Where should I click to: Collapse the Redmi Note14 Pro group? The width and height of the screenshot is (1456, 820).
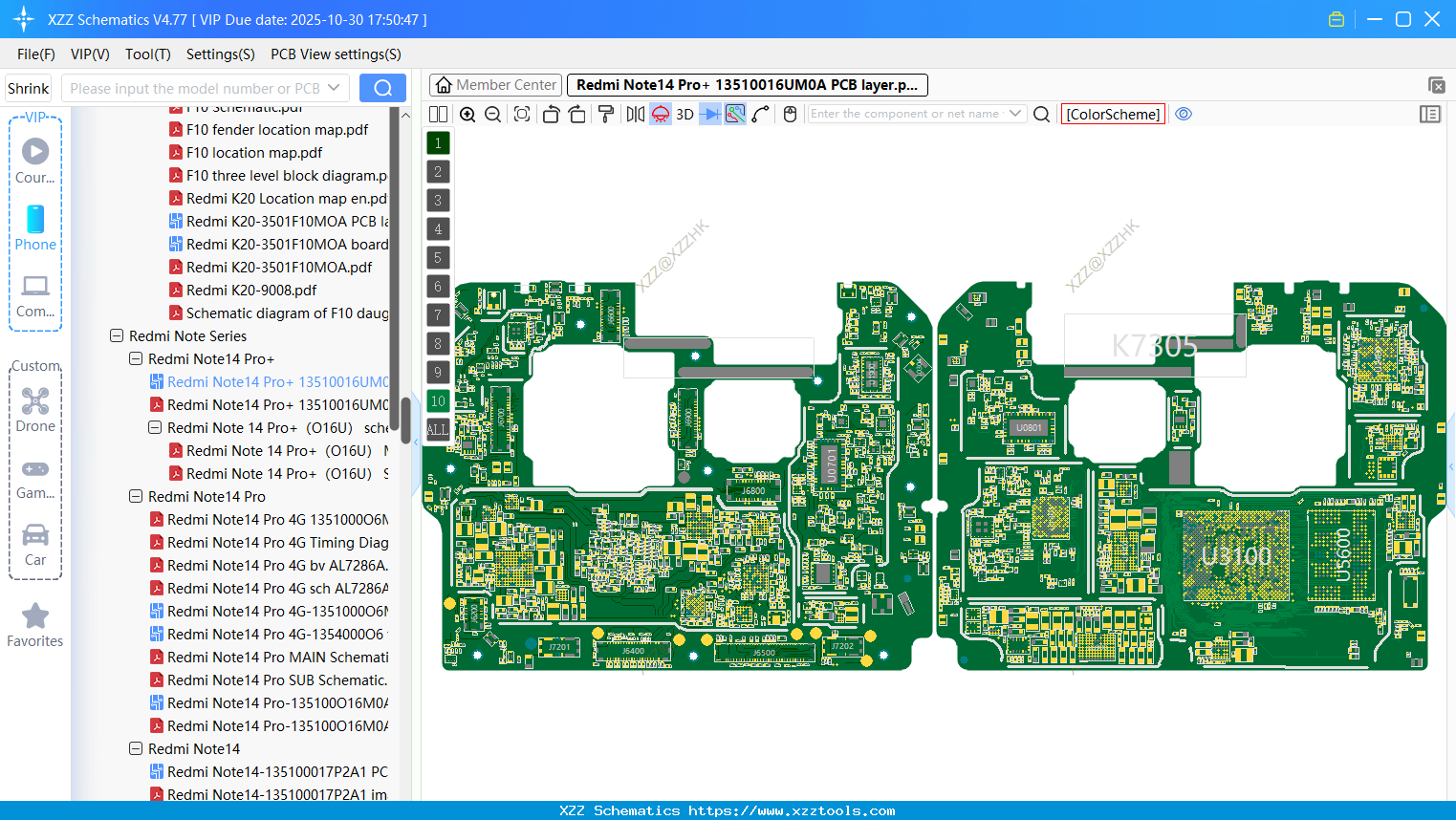pyautogui.click(x=136, y=496)
